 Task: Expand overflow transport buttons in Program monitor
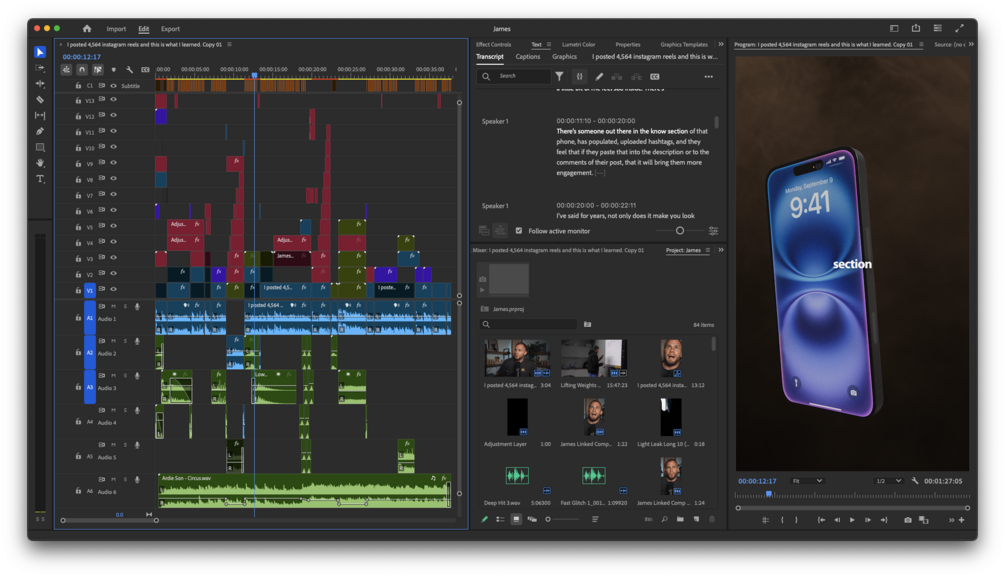coord(951,520)
